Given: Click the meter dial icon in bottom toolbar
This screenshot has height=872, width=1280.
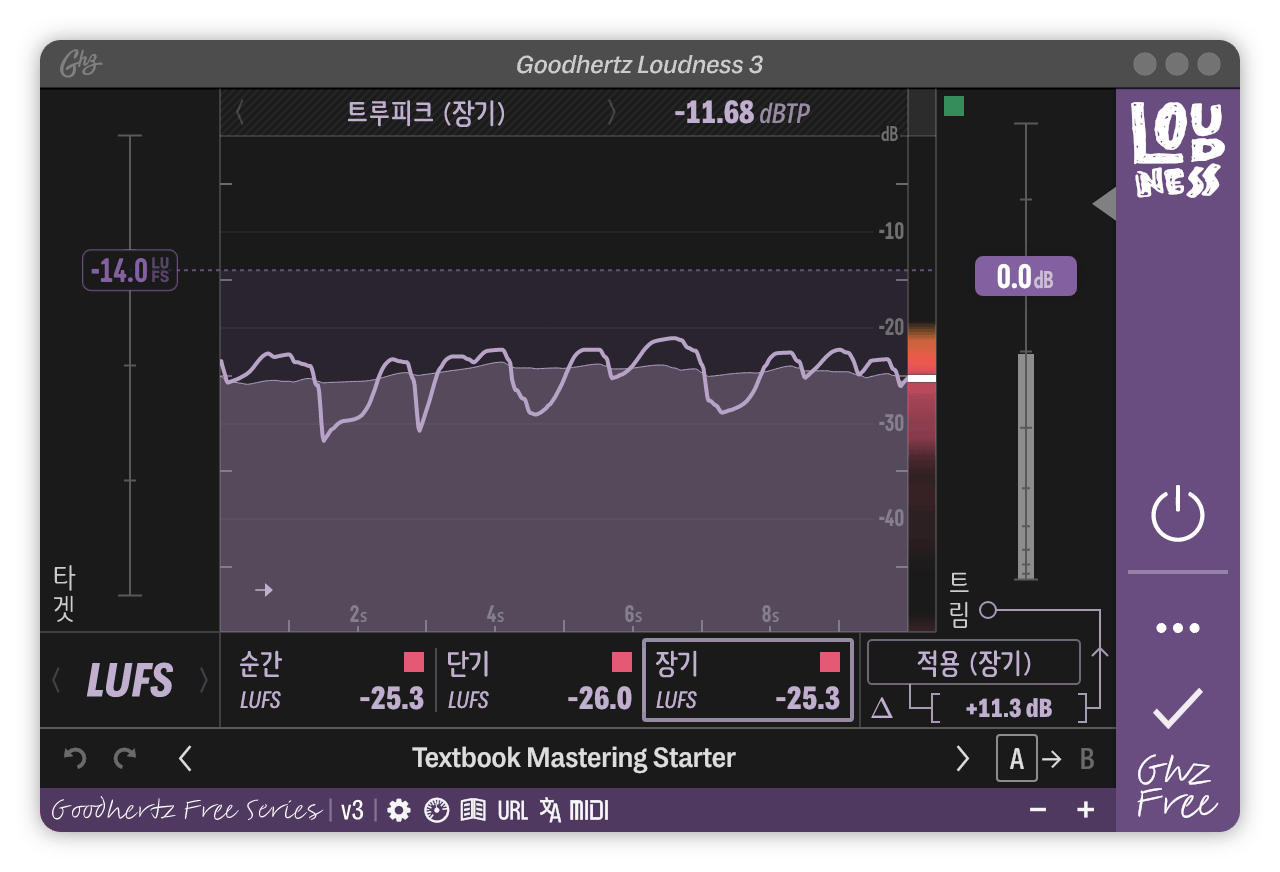Looking at the screenshot, I should click(436, 810).
